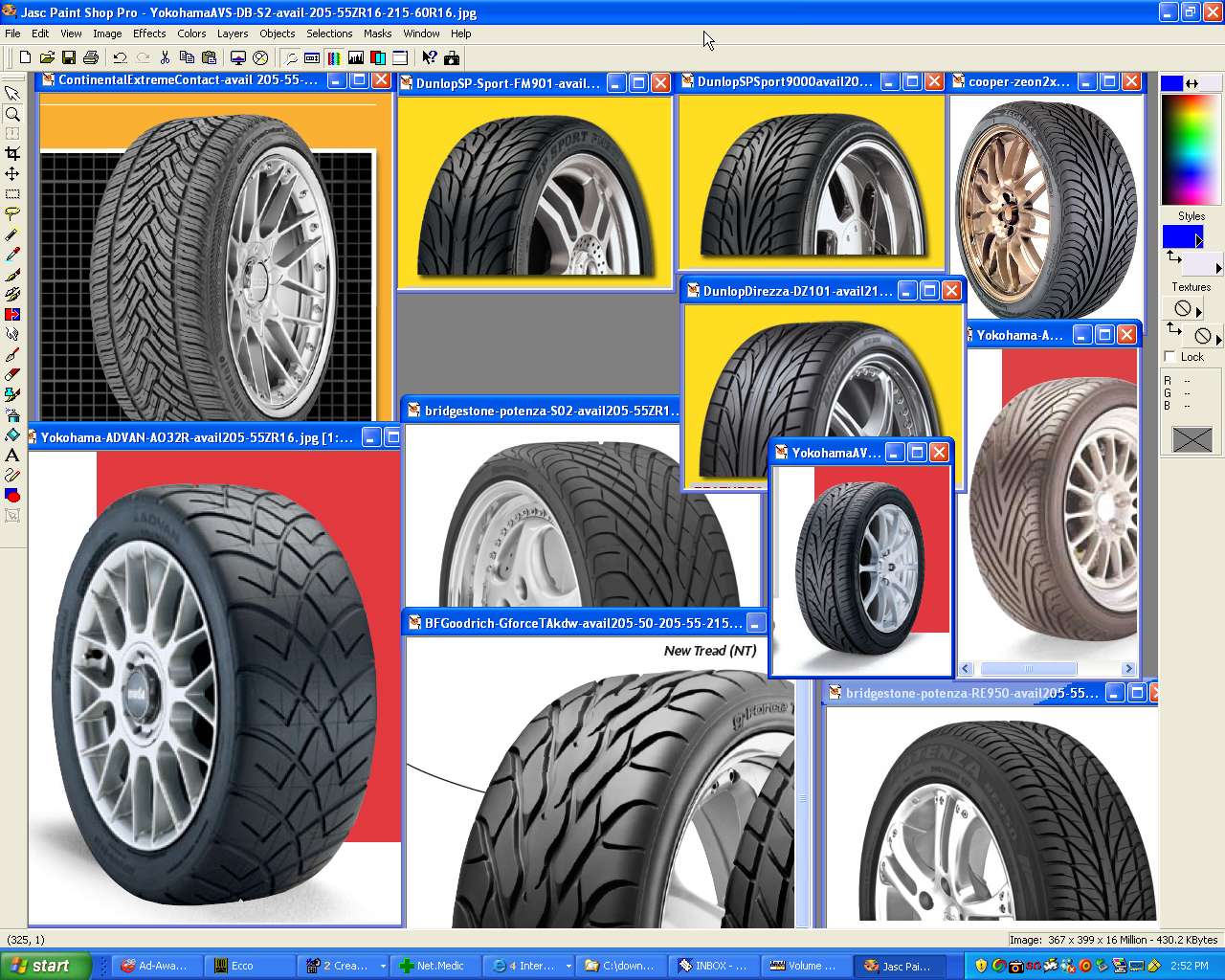This screenshot has height=980, width=1225.
Task: Click the Context Help arrow-question icon
Action: (x=430, y=57)
